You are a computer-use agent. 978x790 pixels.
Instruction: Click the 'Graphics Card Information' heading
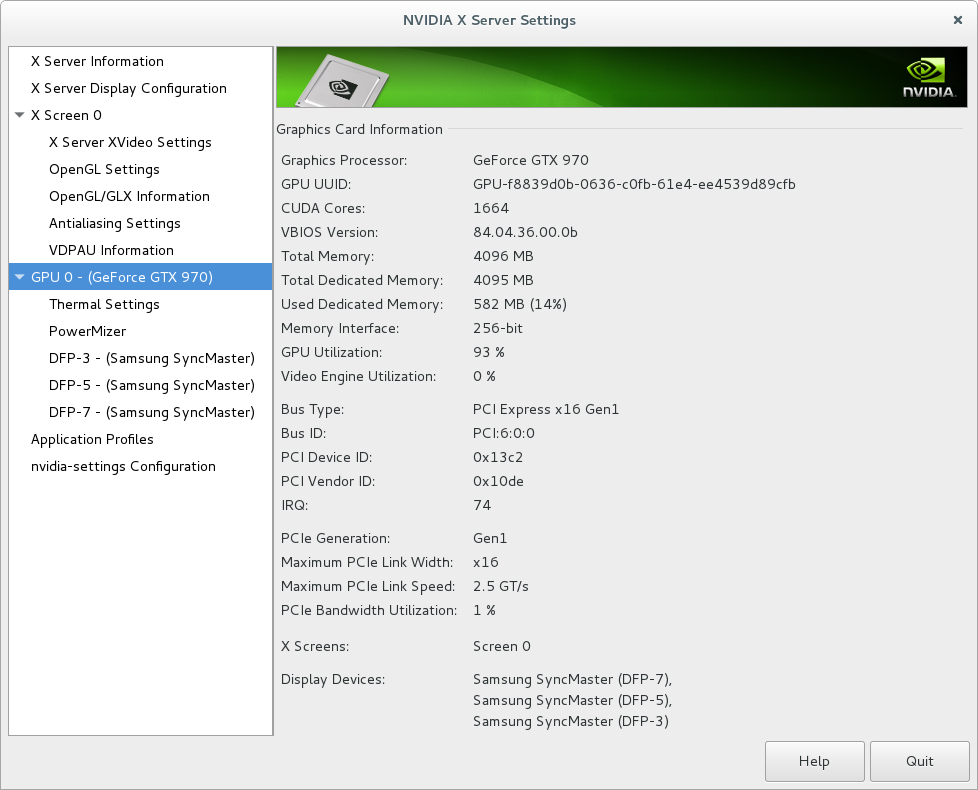tap(359, 130)
